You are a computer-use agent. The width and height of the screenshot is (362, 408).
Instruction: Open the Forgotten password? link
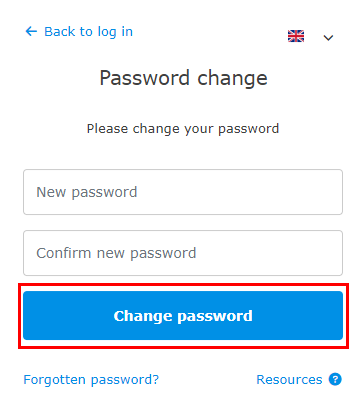coord(91,380)
